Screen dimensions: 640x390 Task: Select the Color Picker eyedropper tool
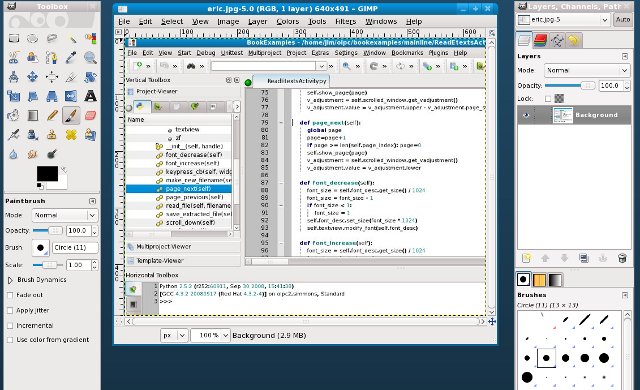point(71,58)
